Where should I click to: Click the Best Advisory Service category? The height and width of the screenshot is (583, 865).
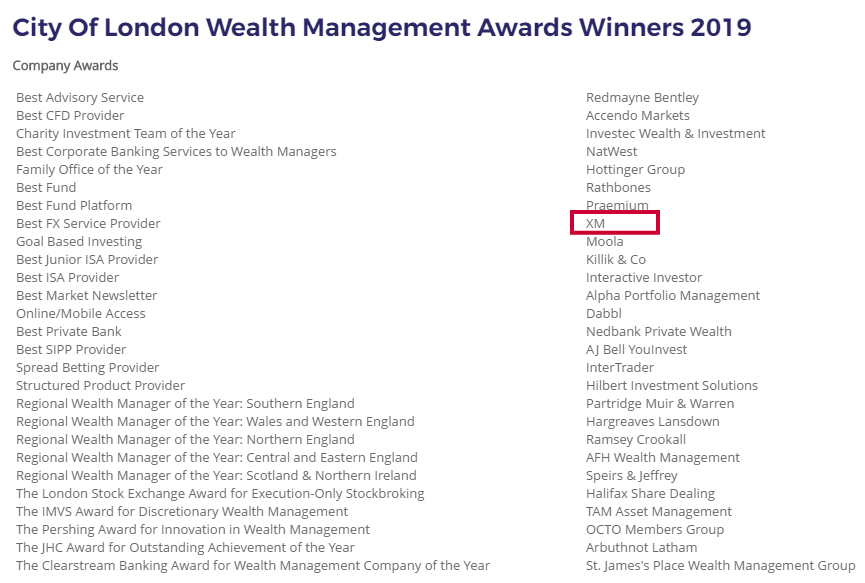tap(80, 98)
